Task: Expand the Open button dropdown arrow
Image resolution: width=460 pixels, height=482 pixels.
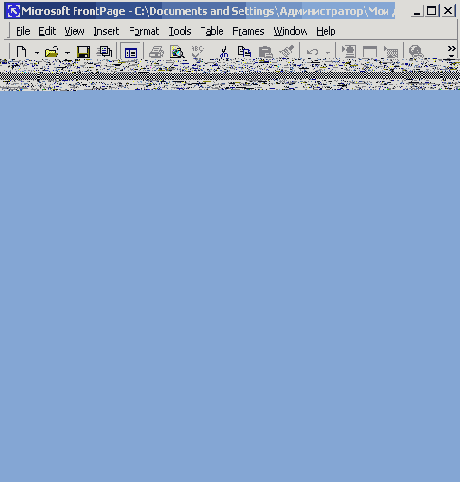Action: tap(67, 53)
